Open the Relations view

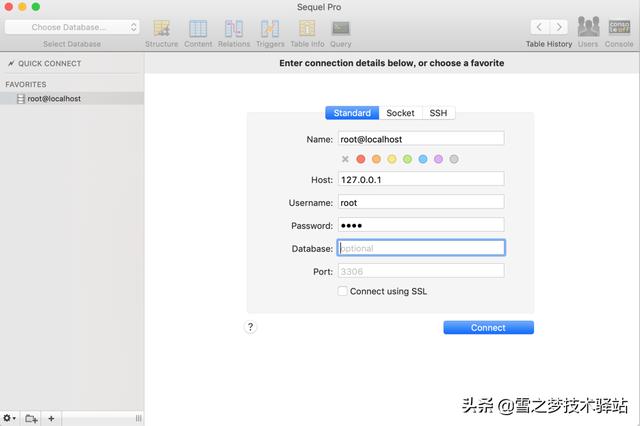click(234, 33)
